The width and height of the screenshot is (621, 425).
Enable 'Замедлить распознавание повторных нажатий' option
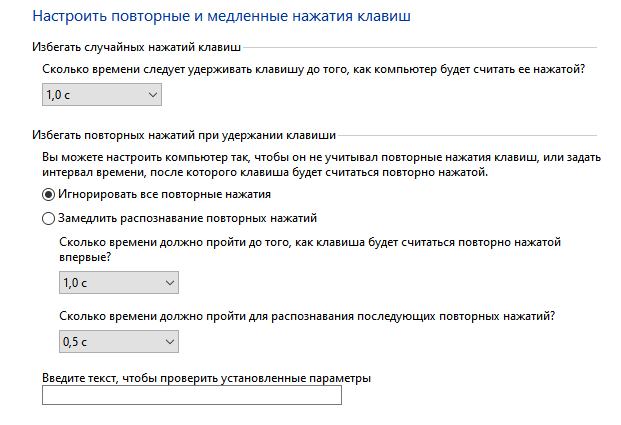tap(48, 218)
